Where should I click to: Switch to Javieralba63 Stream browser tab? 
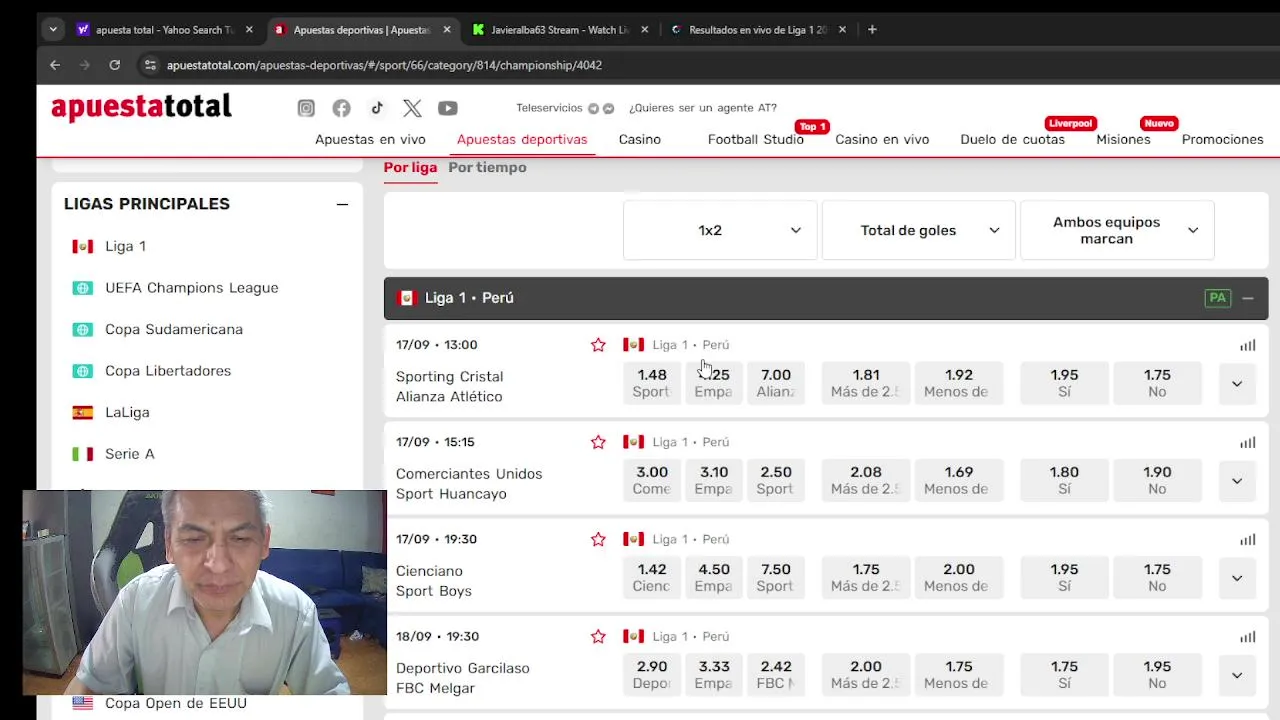click(560, 30)
